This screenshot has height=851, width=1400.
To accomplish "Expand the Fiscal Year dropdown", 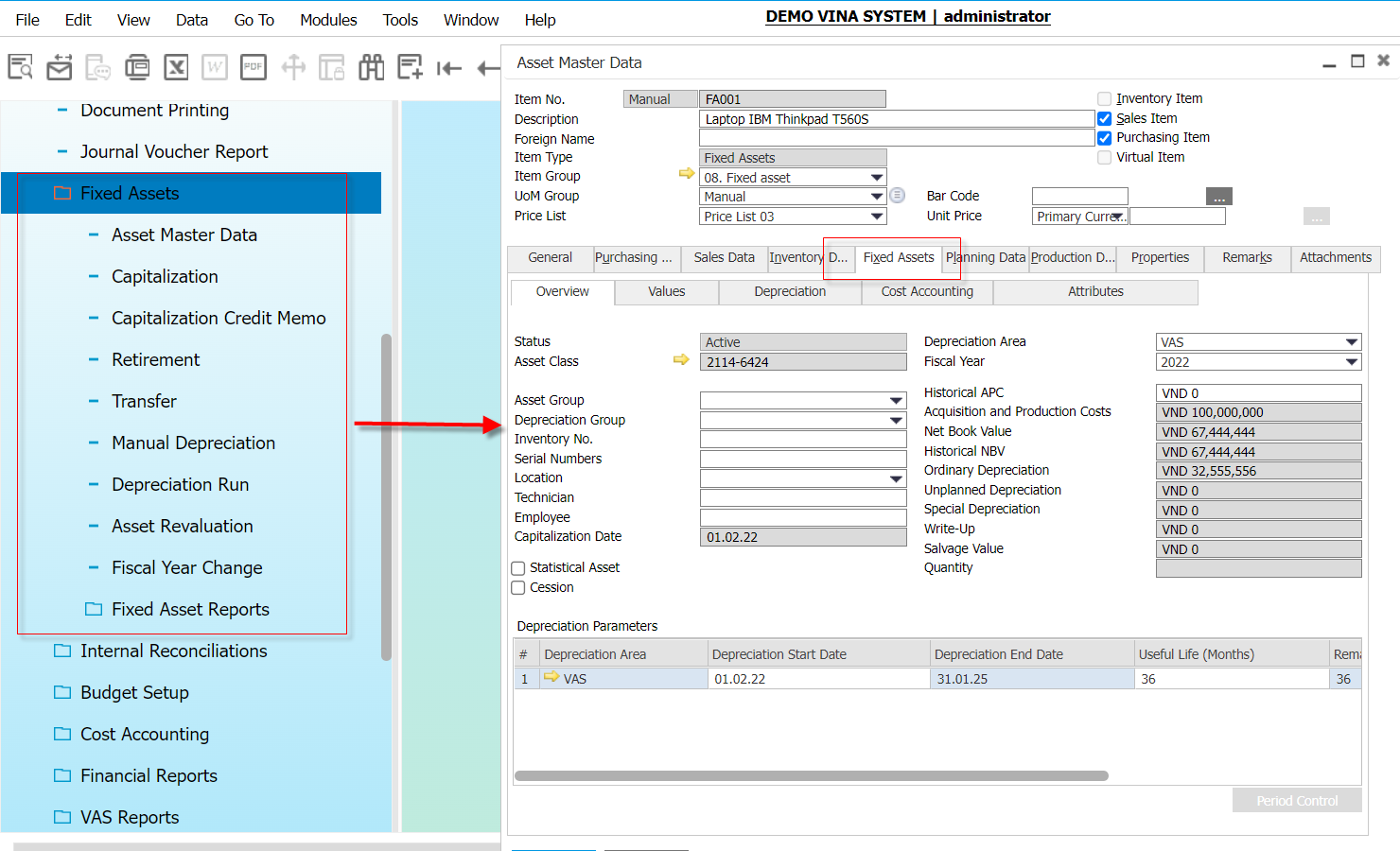I will 1351,362.
